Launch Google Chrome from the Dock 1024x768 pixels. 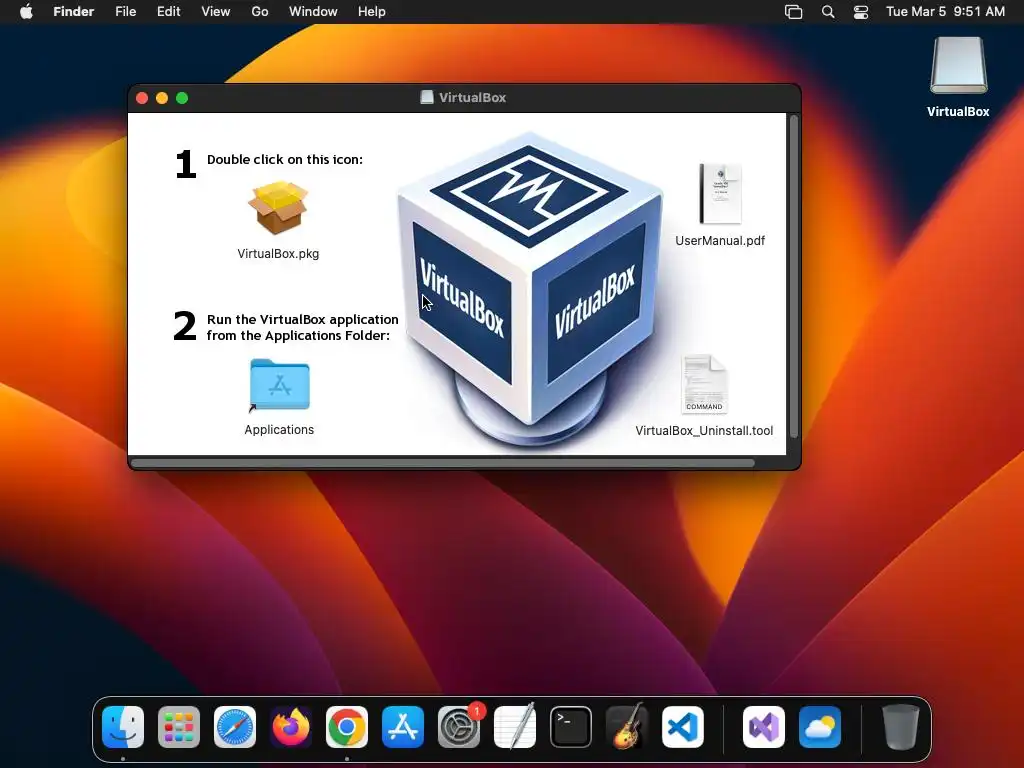click(x=347, y=727)
